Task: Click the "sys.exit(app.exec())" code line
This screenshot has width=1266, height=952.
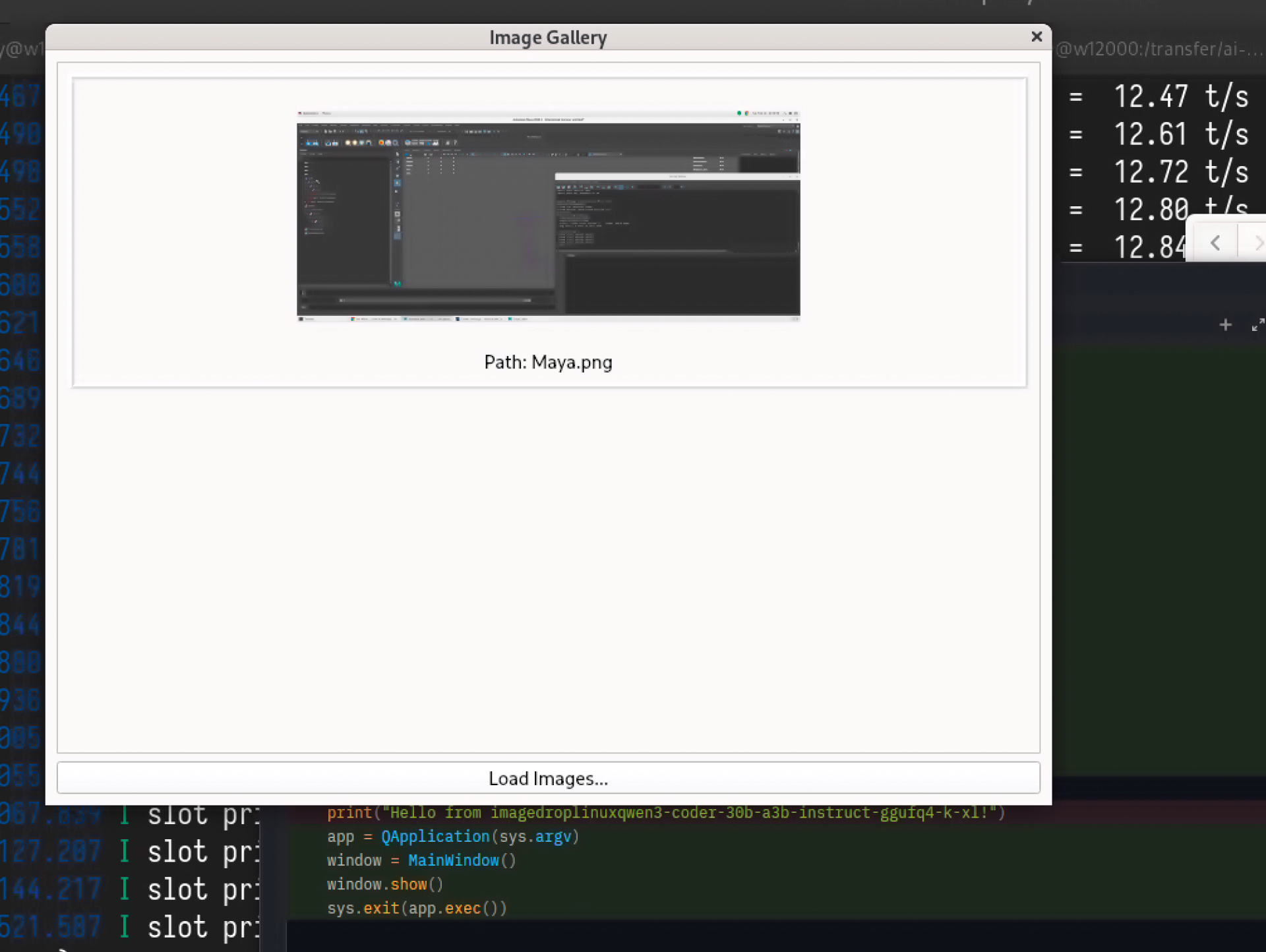Action: coord(417,908)
